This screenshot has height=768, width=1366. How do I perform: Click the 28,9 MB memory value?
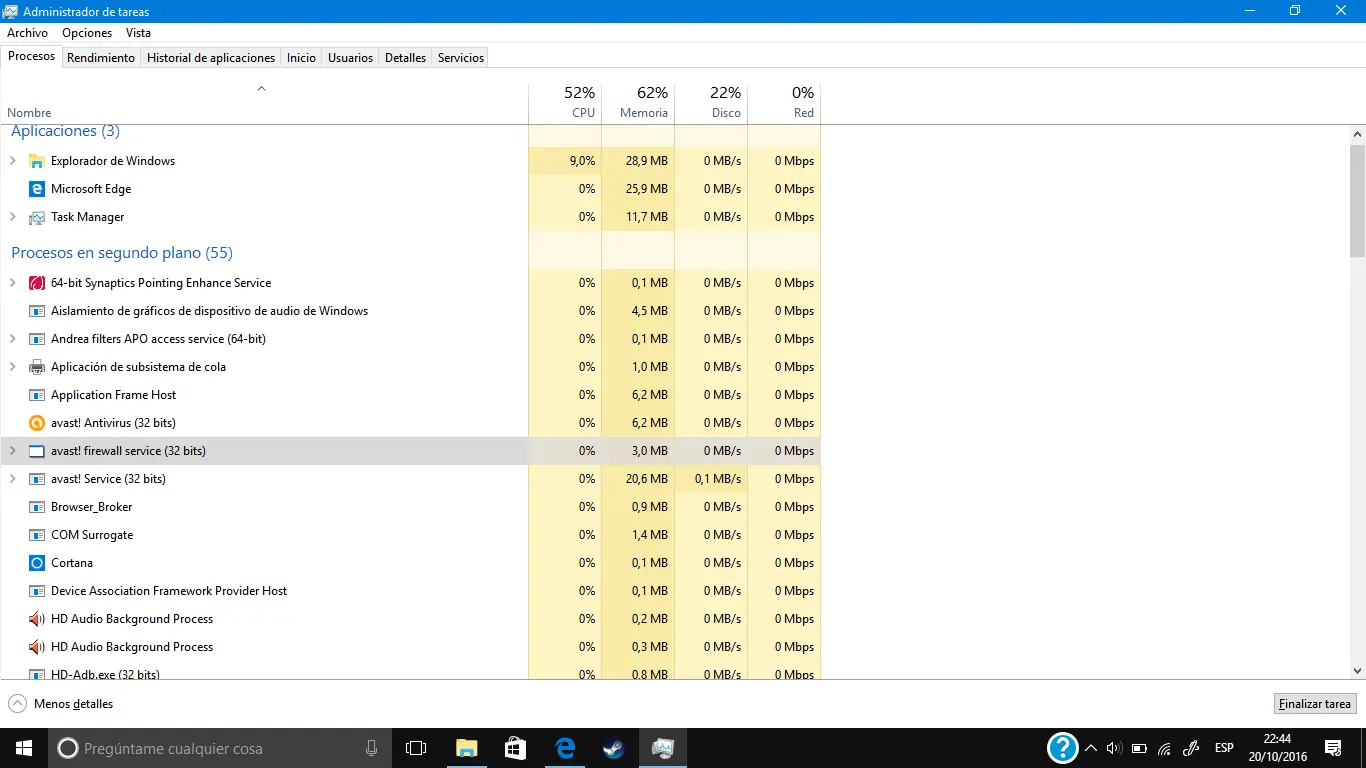click(646, 161)
